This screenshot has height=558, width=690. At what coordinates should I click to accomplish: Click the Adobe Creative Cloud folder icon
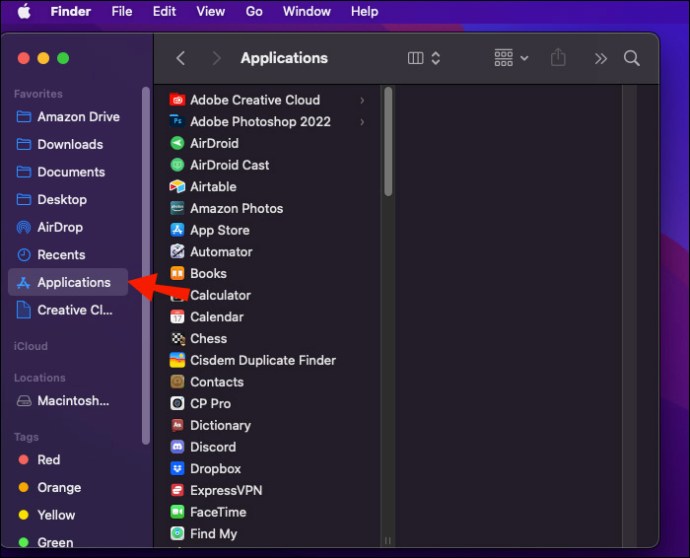tap(177, 100)
